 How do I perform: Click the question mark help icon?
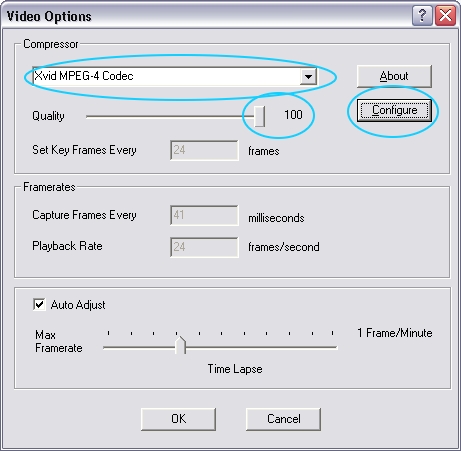pyautogui.click(x=422, y=15)
